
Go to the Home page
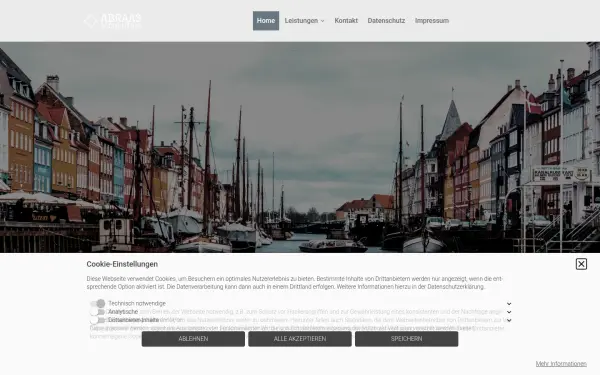(x=266, y=21)
